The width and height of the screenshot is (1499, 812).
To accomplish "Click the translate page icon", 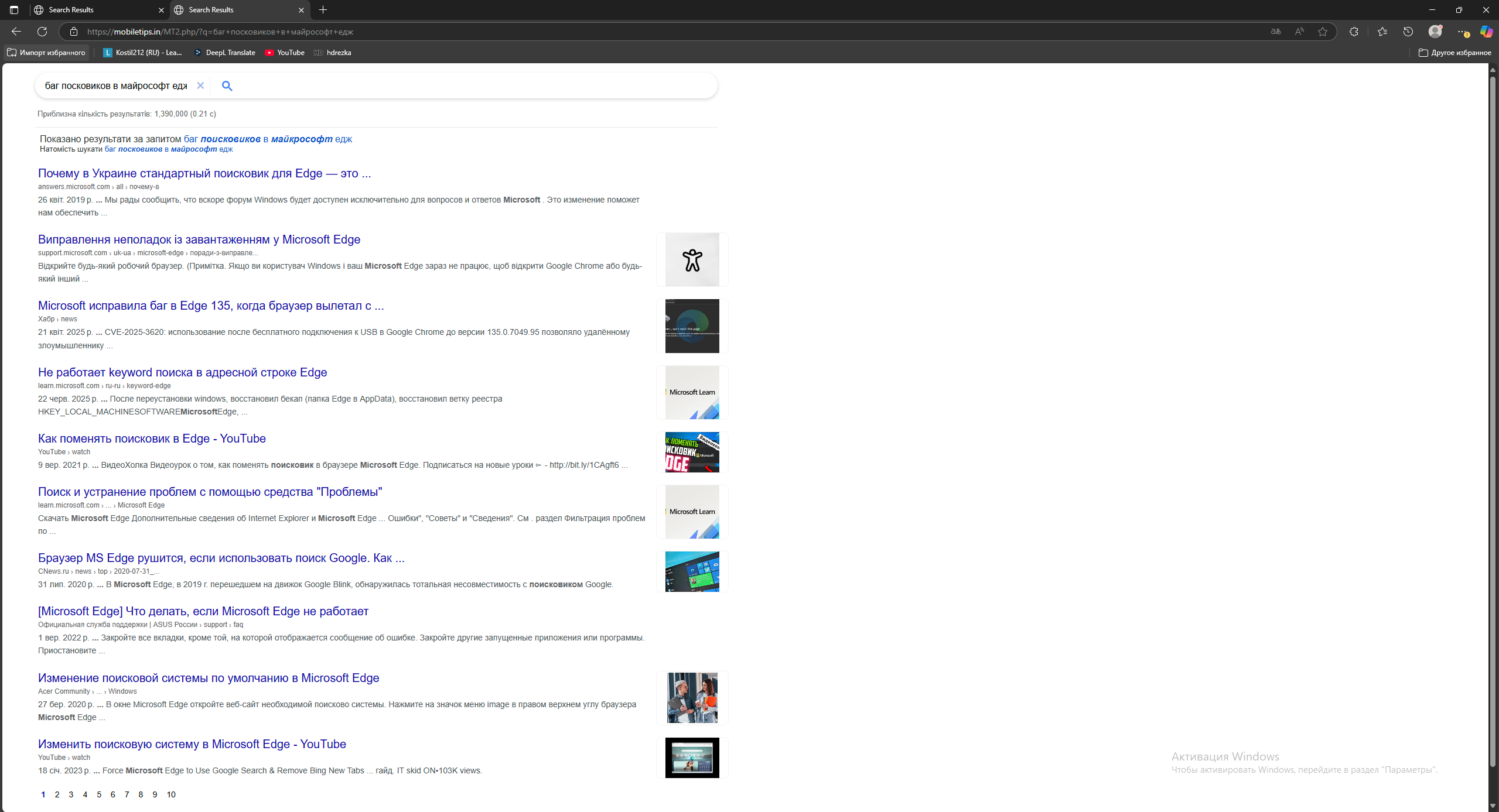I will click(1276, 32).
